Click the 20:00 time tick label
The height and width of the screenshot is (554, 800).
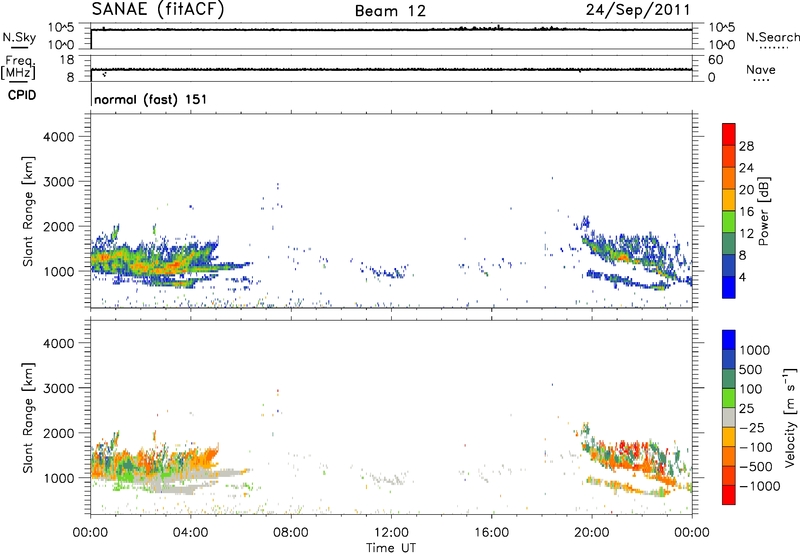pos(592,533)
